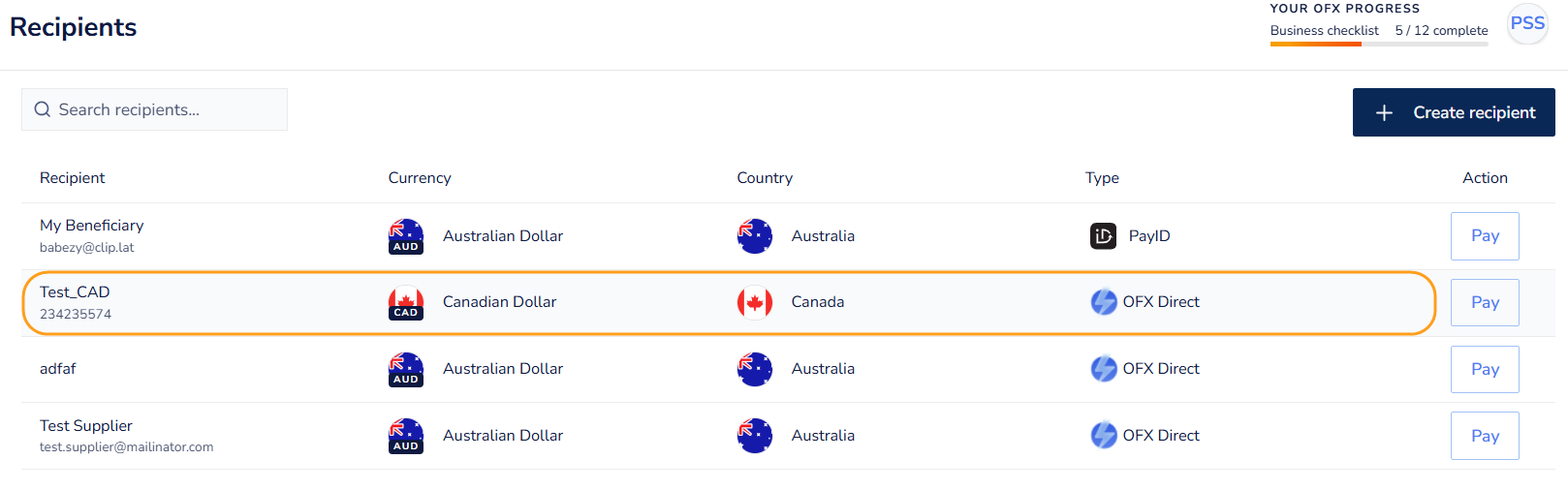
Task: Pay the adfaf recipient
Action: 1484,370
